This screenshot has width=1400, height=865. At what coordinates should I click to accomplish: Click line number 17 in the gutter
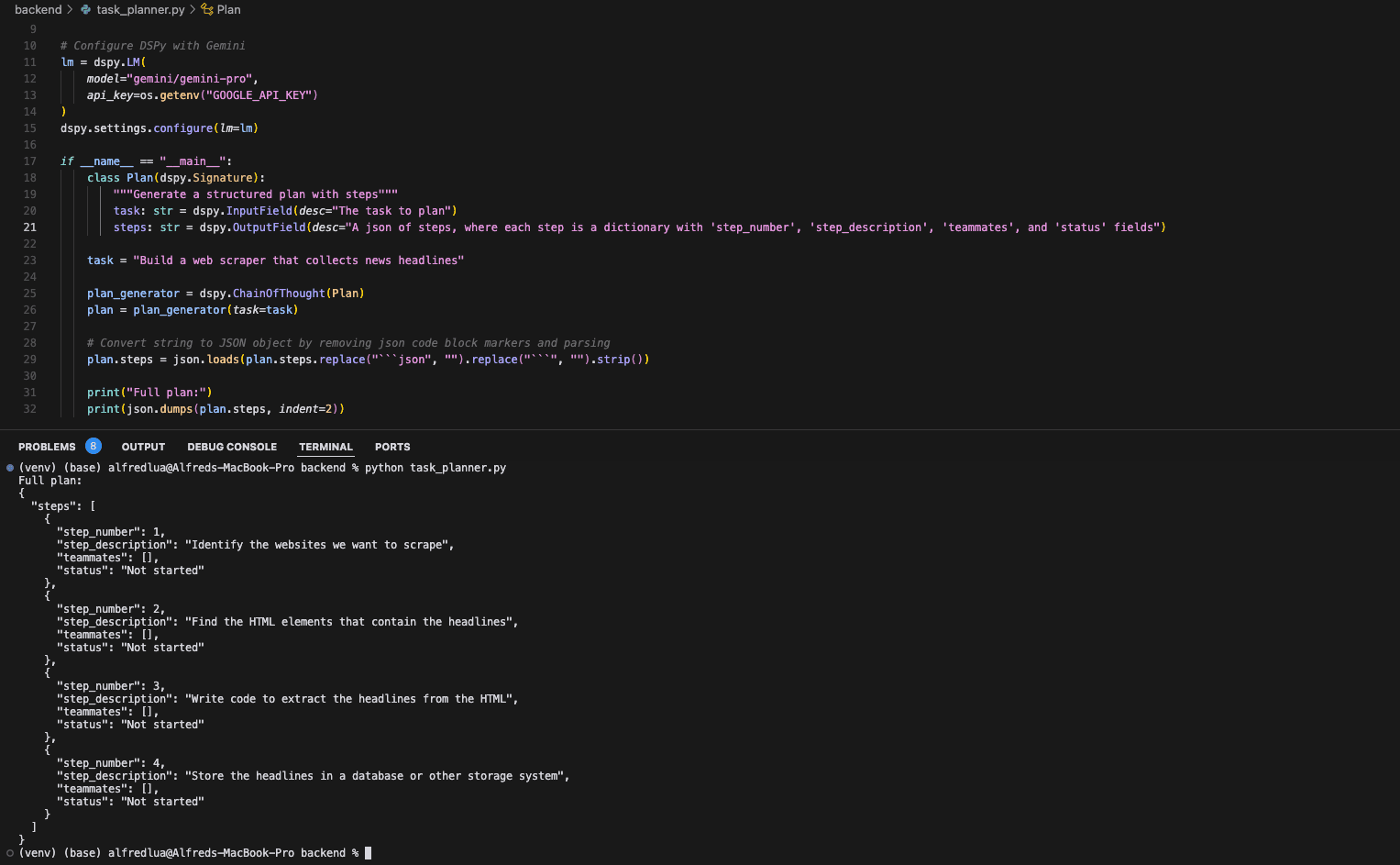pos(30,161)
